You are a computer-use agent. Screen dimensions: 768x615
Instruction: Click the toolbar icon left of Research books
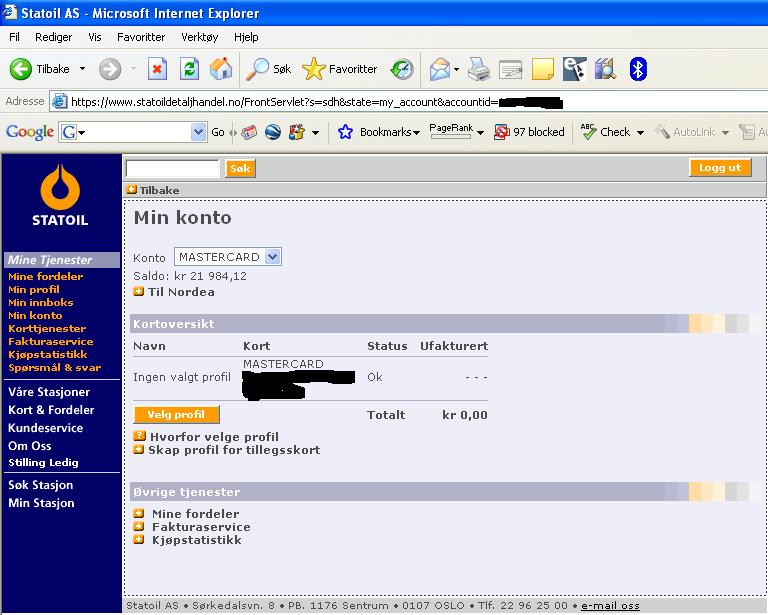(574, 69)
